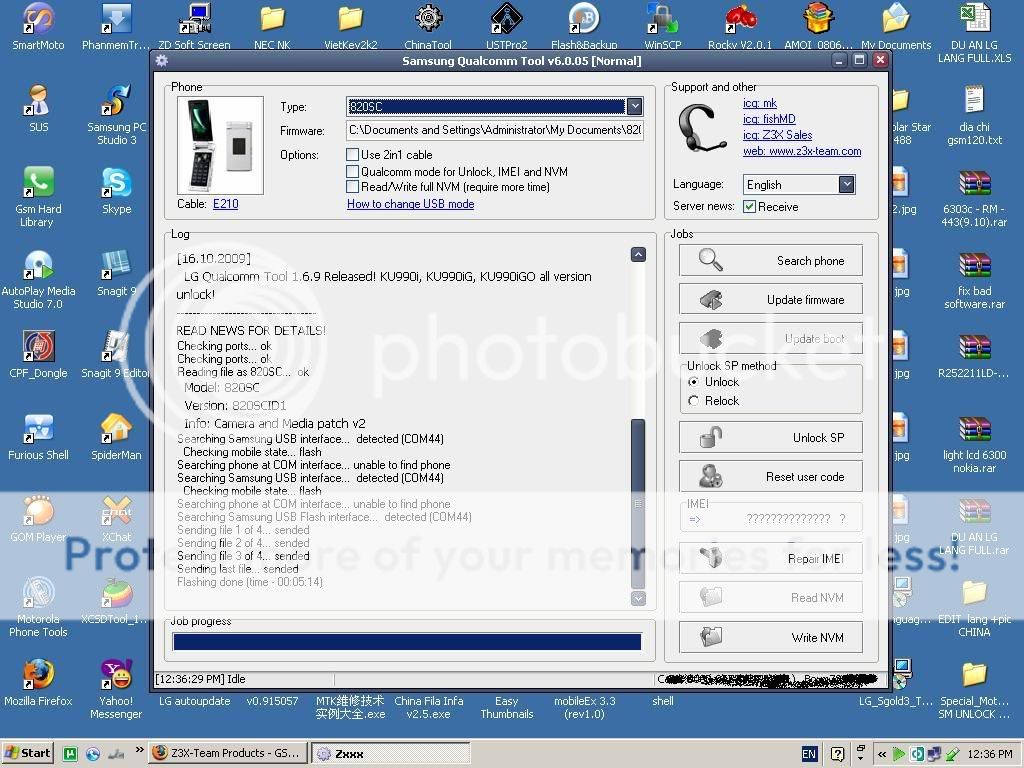Launch Skype from the desktop
1024x768 pixels.
pyautogui.click(x=116, y=189)
